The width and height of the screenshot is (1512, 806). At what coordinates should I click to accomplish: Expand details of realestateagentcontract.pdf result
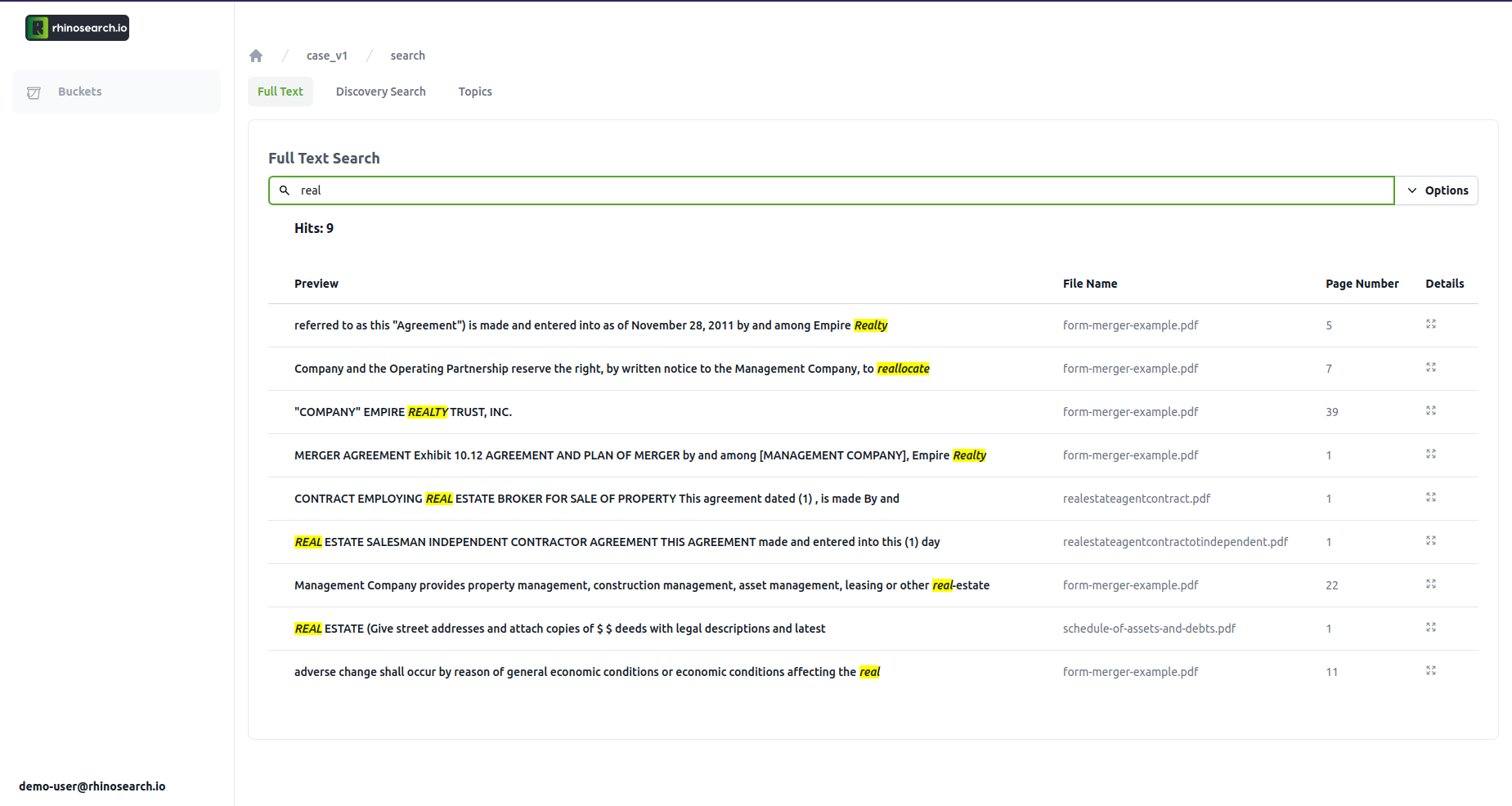1430,498
